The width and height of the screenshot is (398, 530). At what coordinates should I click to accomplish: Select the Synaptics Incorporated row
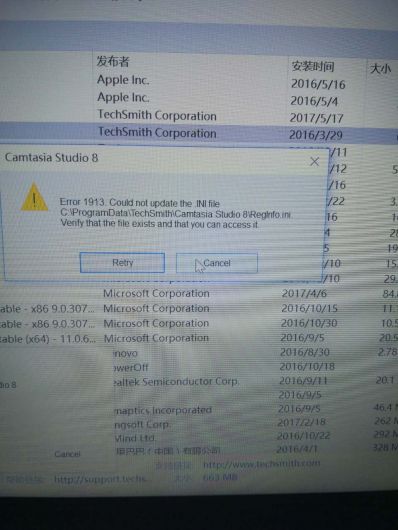pyautogui.click(x=199, y=410)
